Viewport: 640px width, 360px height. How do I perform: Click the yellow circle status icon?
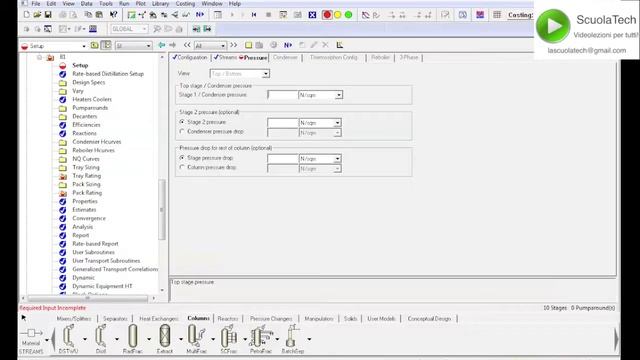point(338,15)
